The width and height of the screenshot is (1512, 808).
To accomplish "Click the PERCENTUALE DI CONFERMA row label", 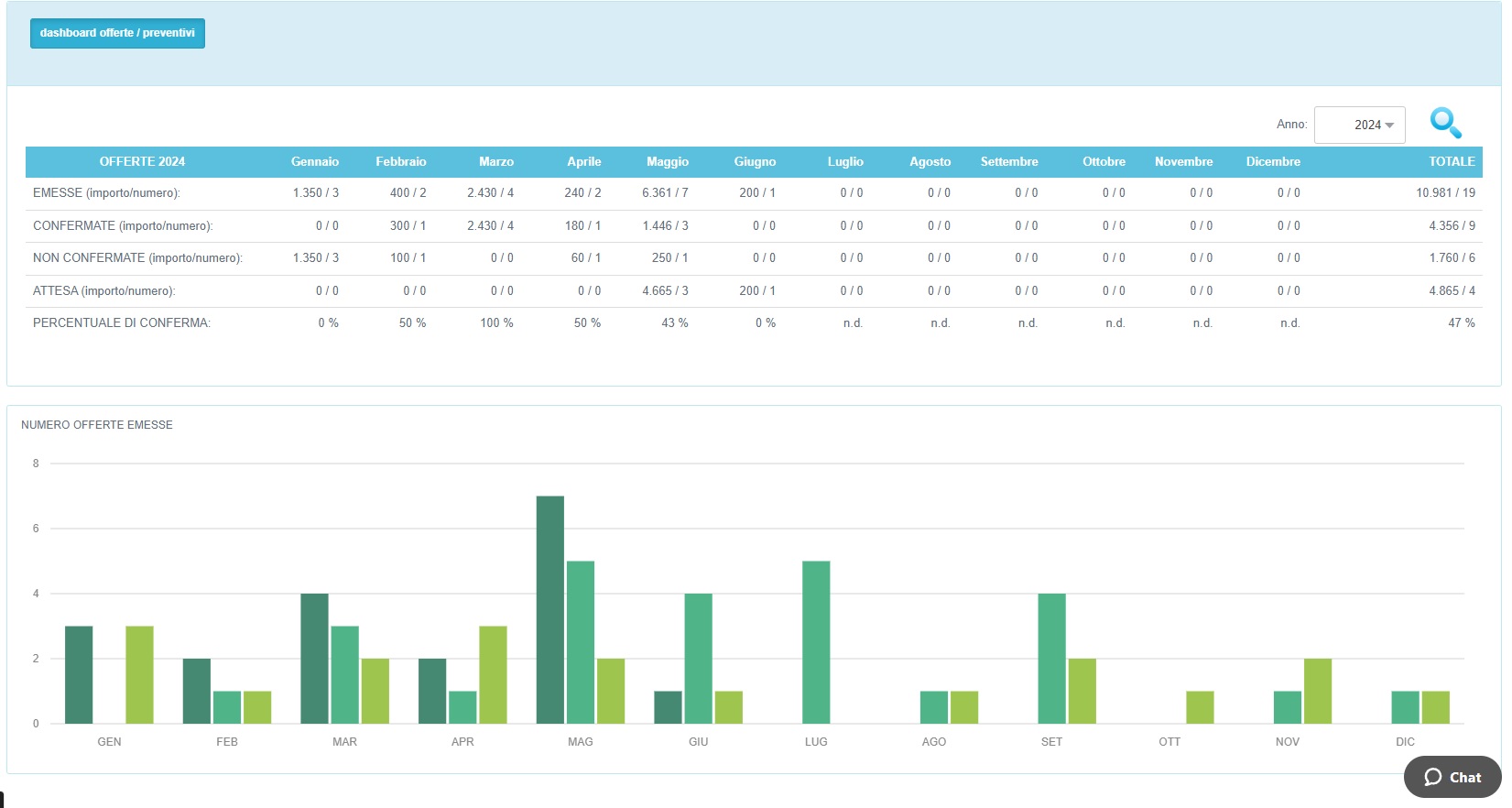I will pyautogui.click(x=122, y=323).
